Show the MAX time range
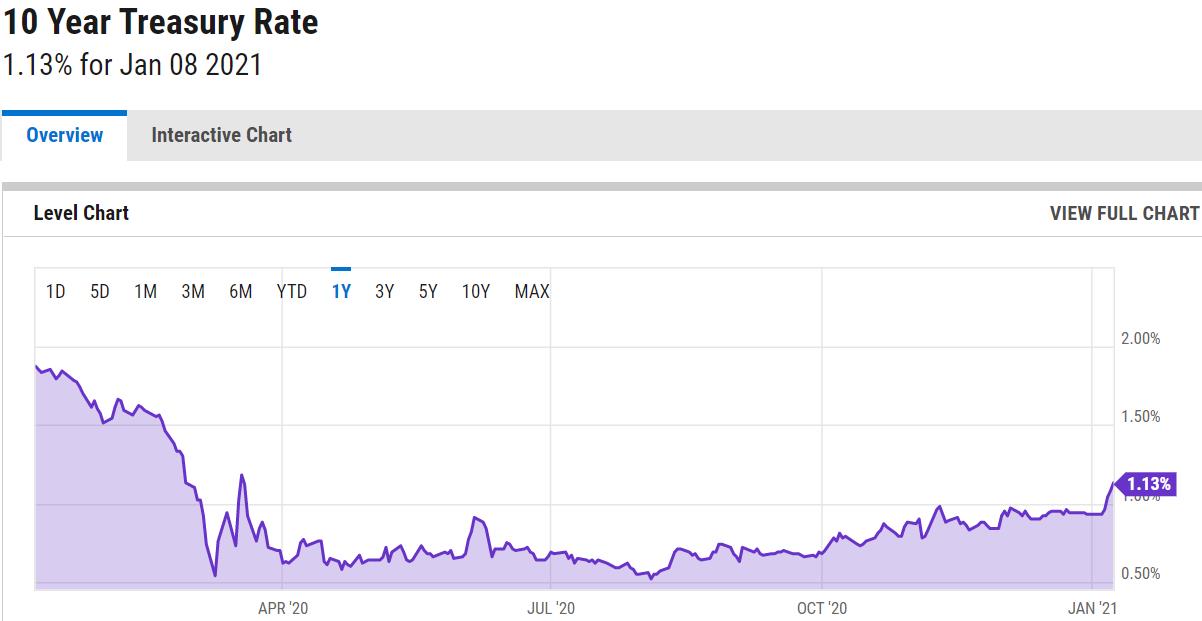The width and height of the screenshot is (1202, 621). pyautogui.click(x=532, y=292)
